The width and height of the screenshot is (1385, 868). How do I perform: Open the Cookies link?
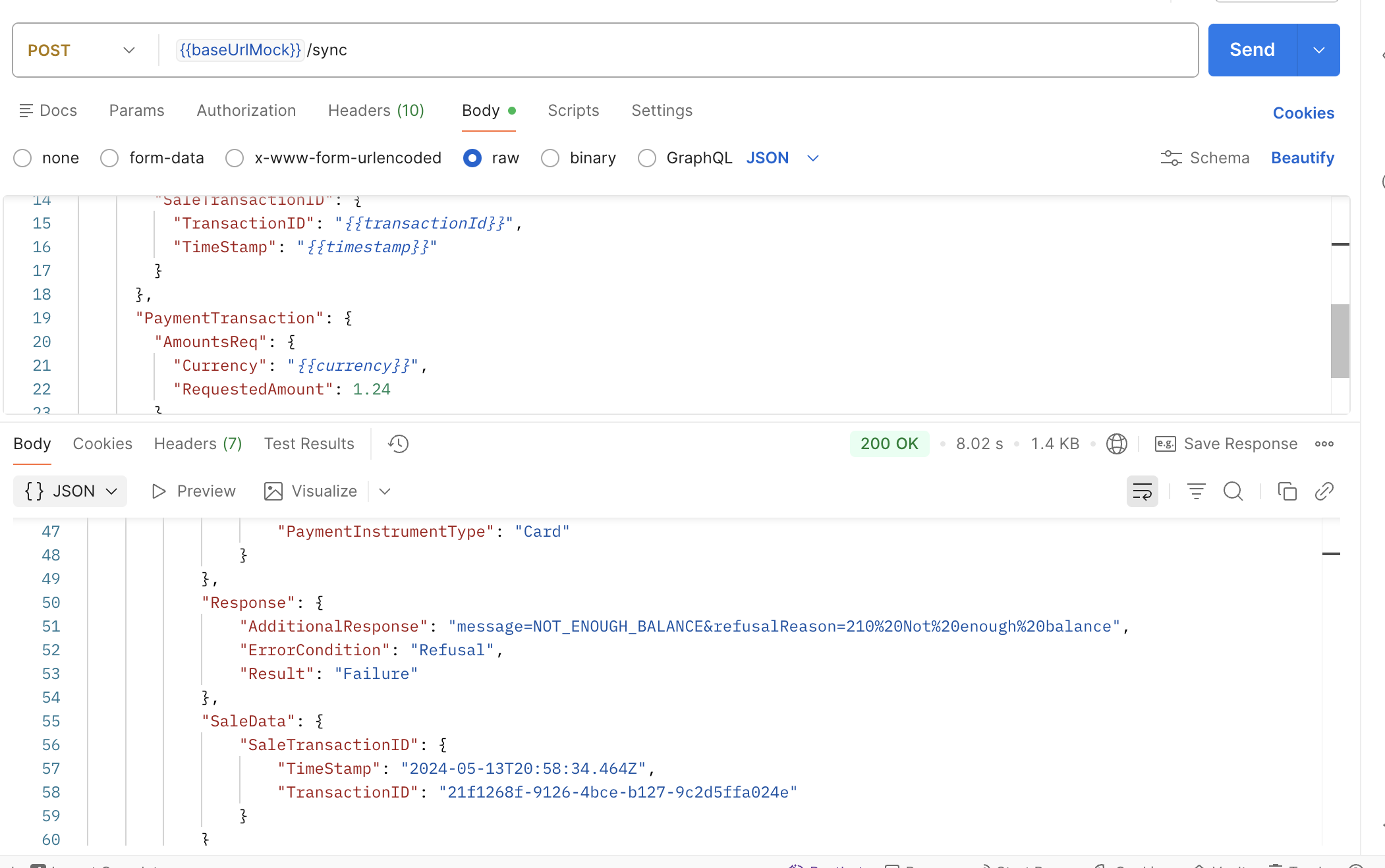coord(1303,113)
